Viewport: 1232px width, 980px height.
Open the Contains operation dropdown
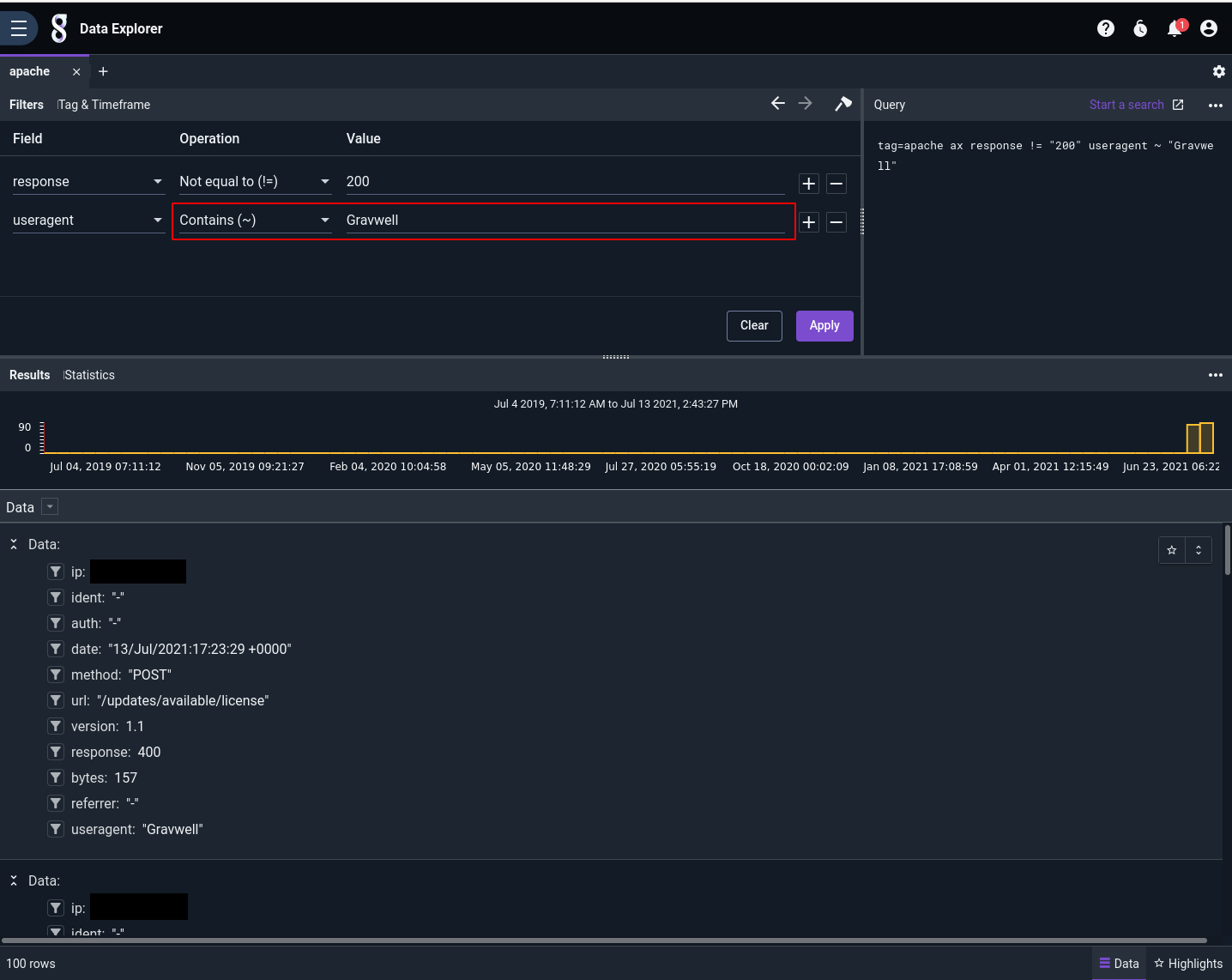pos(255,220)
